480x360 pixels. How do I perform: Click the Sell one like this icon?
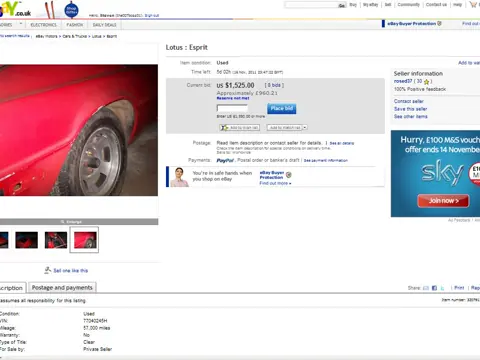coord(48,270)
